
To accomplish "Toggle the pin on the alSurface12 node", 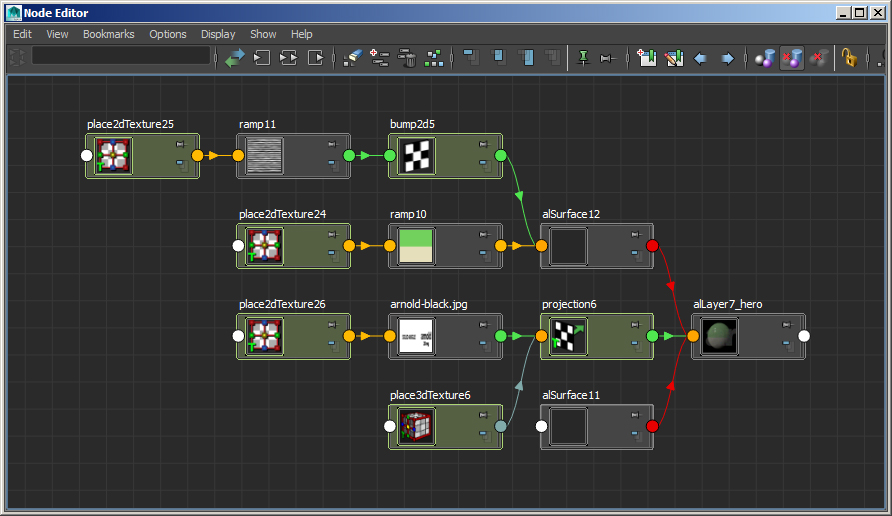I will (x=635, y=235).
